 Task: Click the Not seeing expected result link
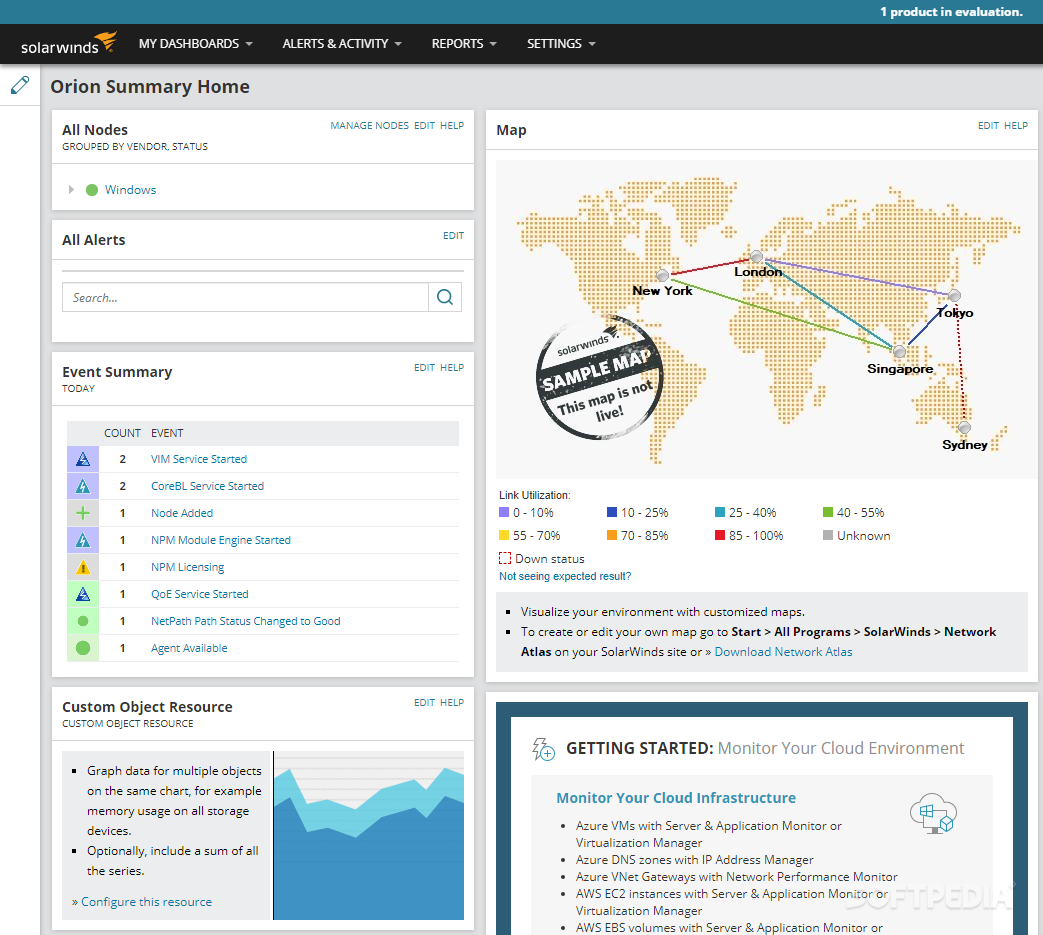(565, 577)
